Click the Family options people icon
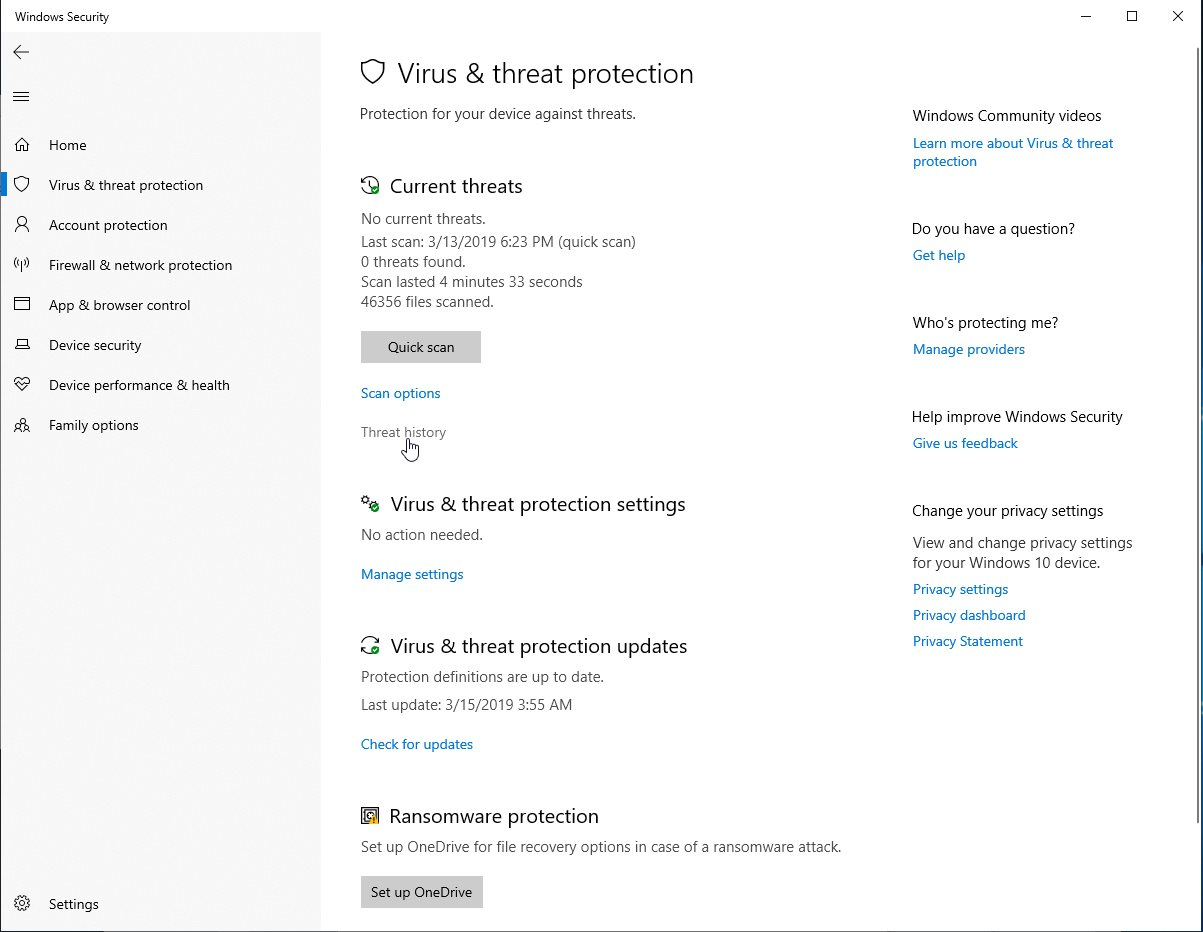 22,425
